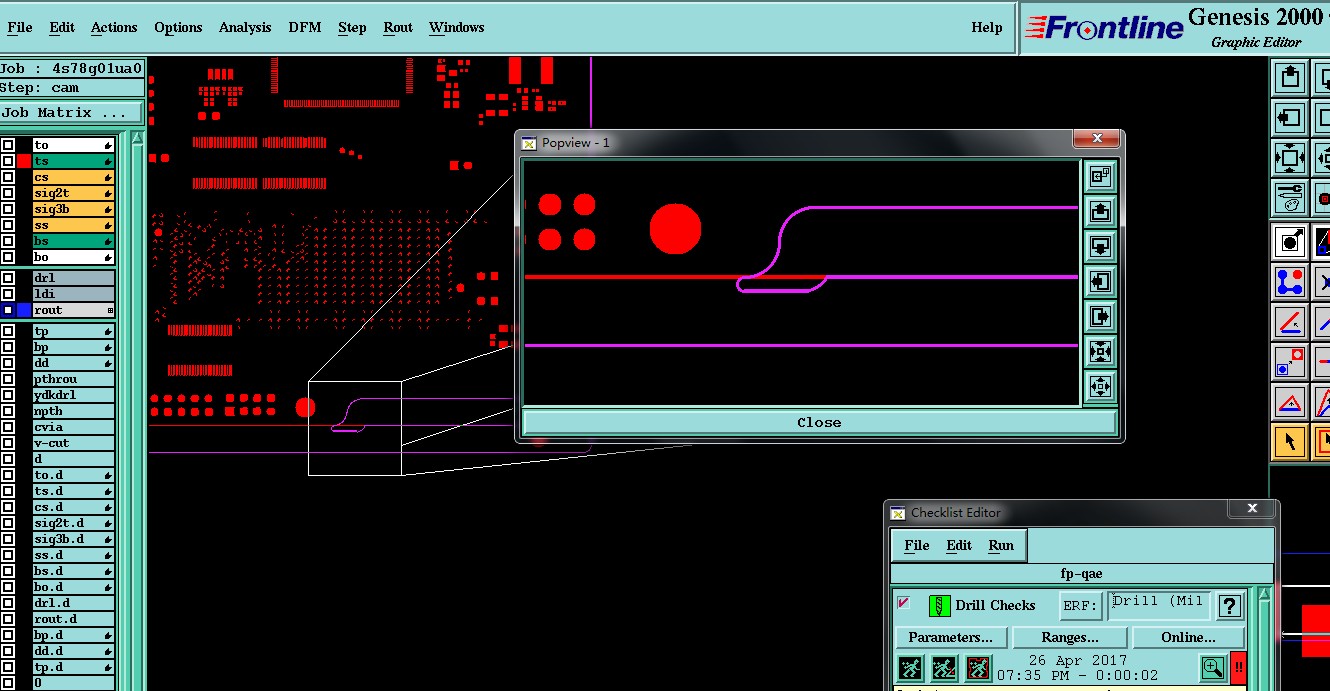Open the Ranges... dialog

(1070, 637)
